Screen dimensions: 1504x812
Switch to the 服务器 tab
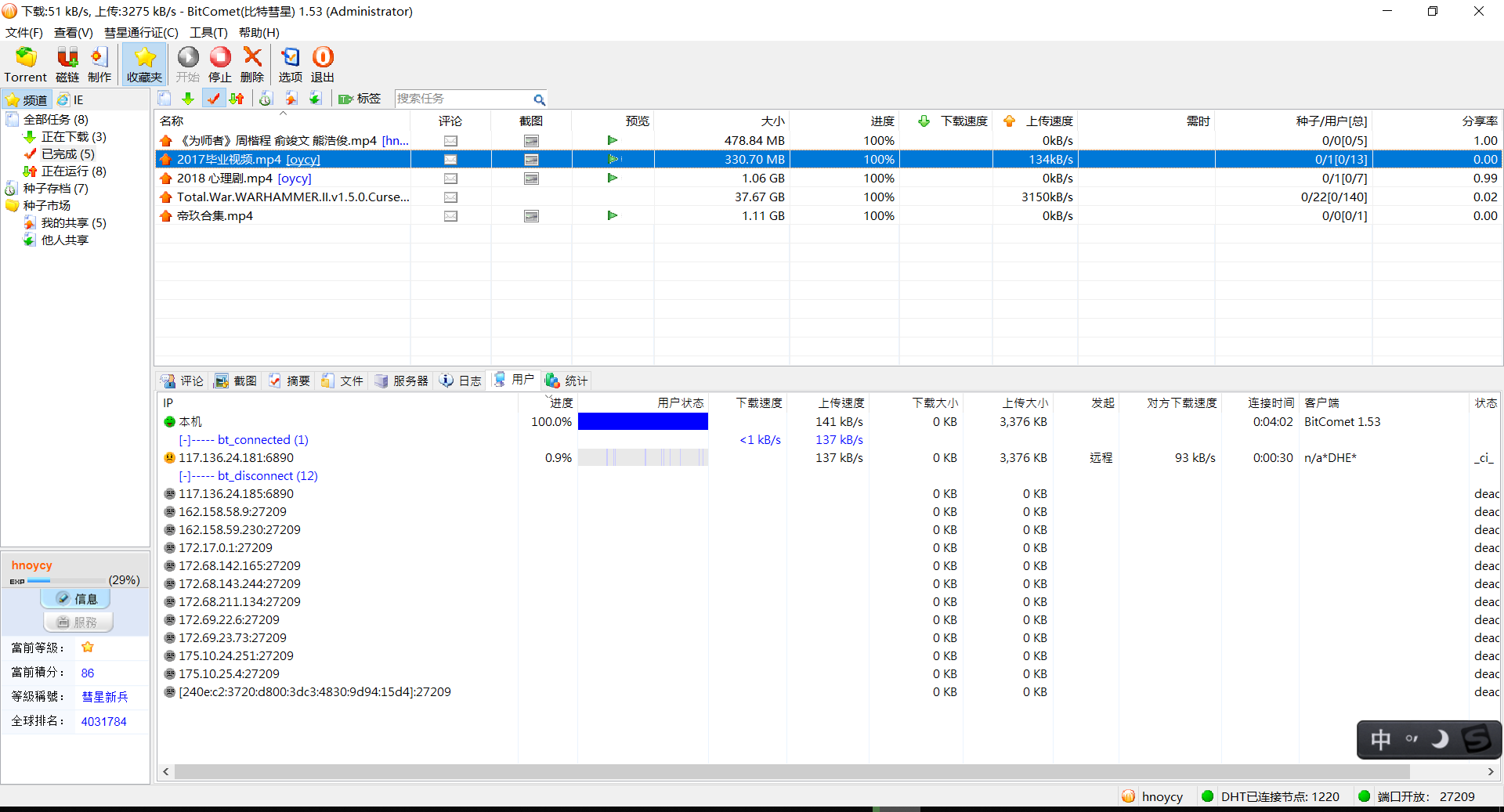(x=402, y=381)
